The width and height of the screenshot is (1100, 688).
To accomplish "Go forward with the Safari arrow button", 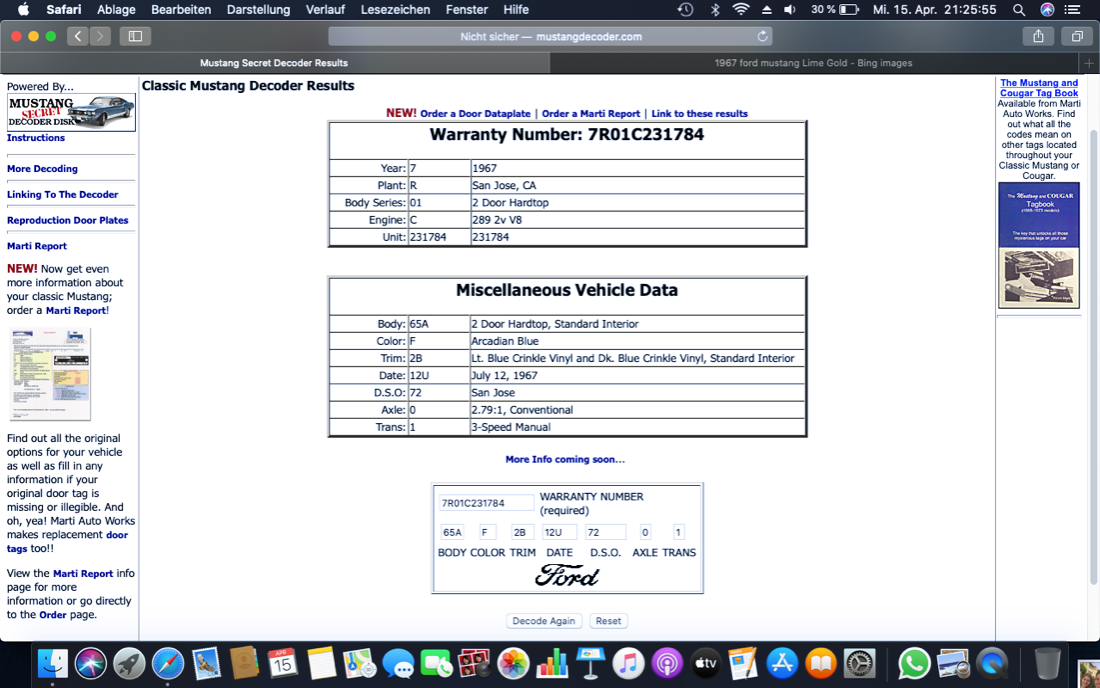I will pos(100,36).
